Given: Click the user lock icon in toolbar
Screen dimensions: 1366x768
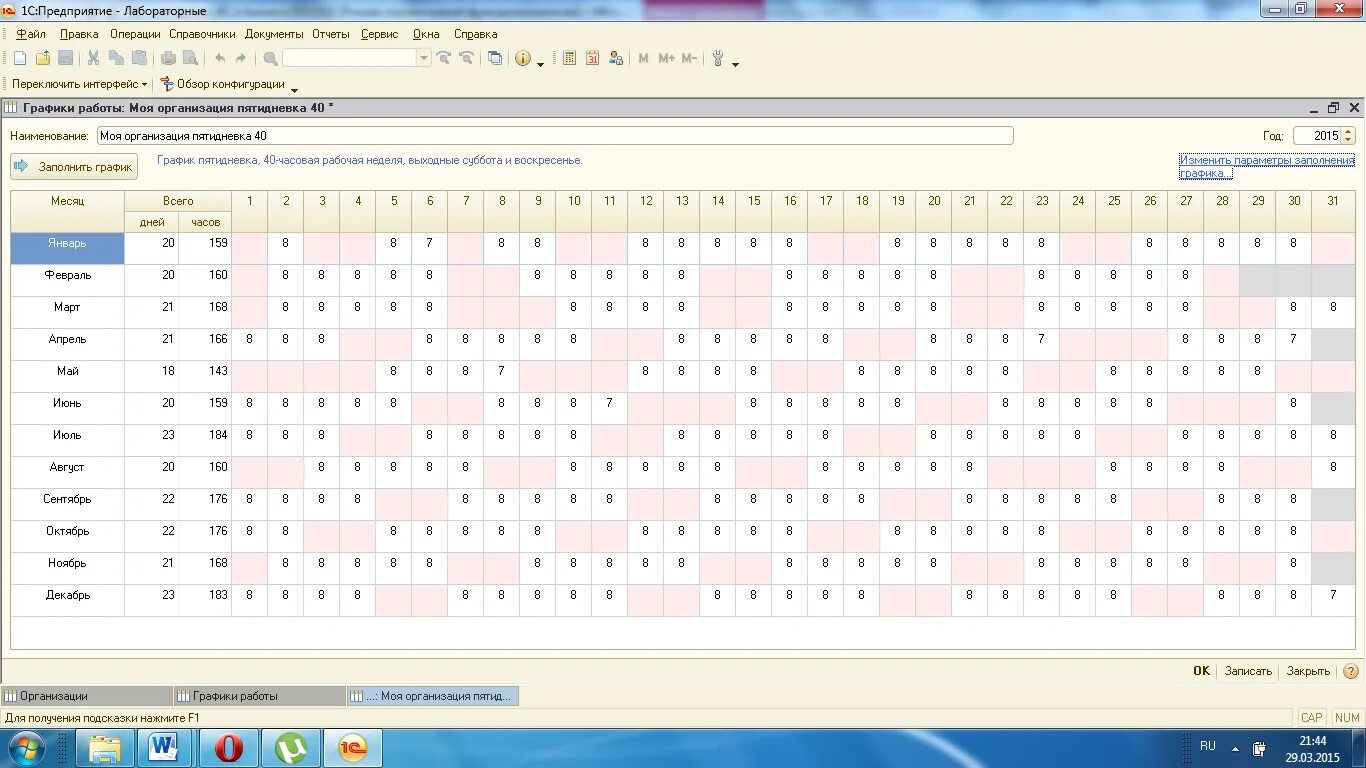Looking at the screenshot, I should tap(616, 58).
